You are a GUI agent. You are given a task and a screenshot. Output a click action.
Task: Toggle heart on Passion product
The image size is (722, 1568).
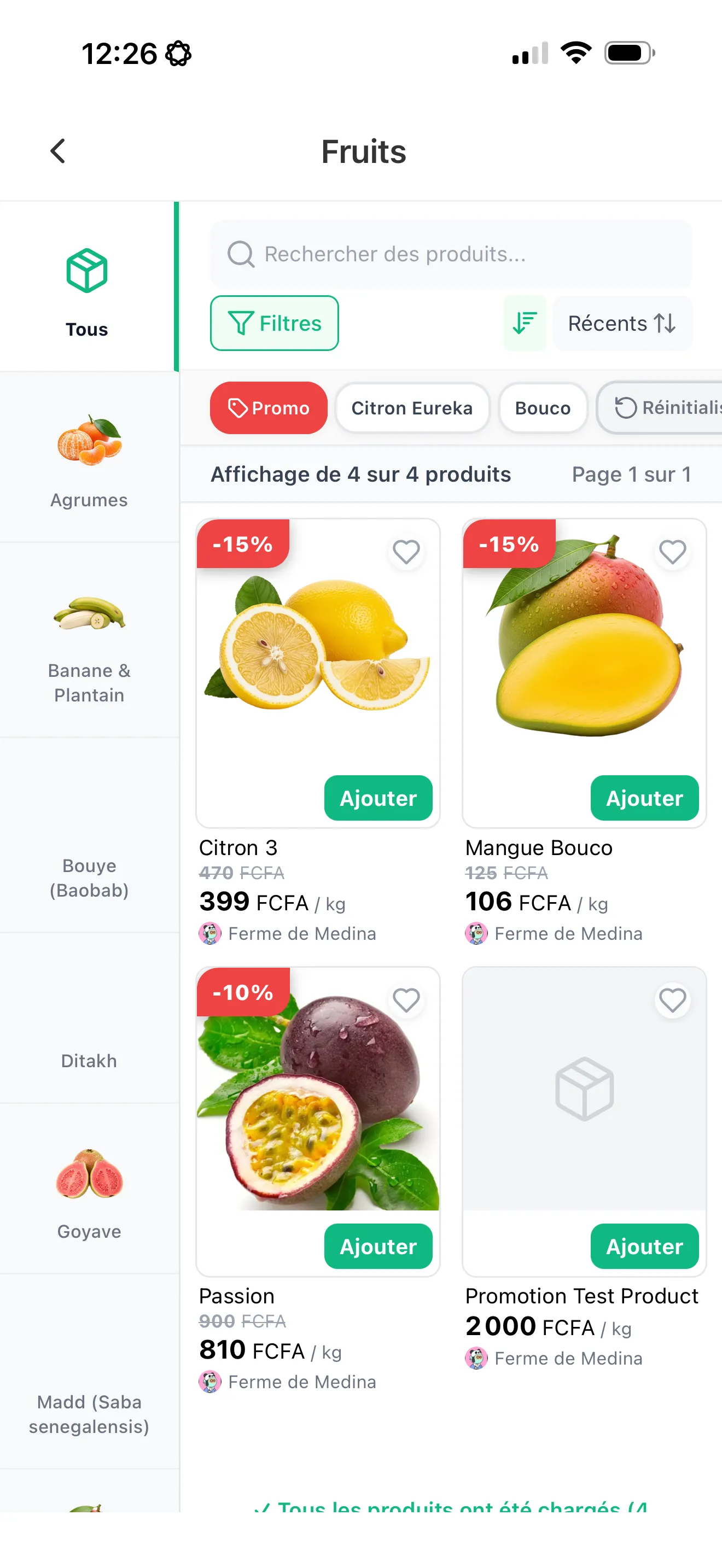[406, 1000]
